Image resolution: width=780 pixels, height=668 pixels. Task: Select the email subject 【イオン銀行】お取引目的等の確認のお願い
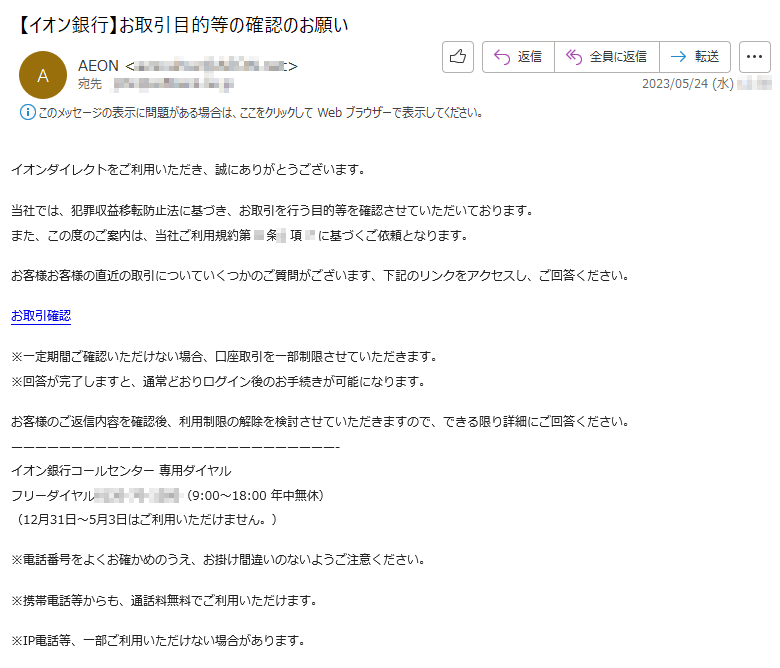point(182,24)
